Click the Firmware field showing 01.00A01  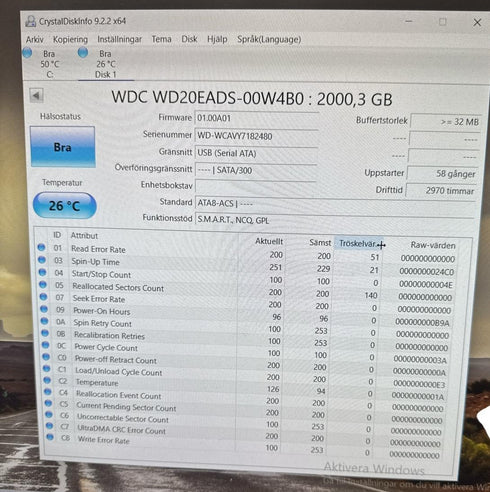[256, 118]
